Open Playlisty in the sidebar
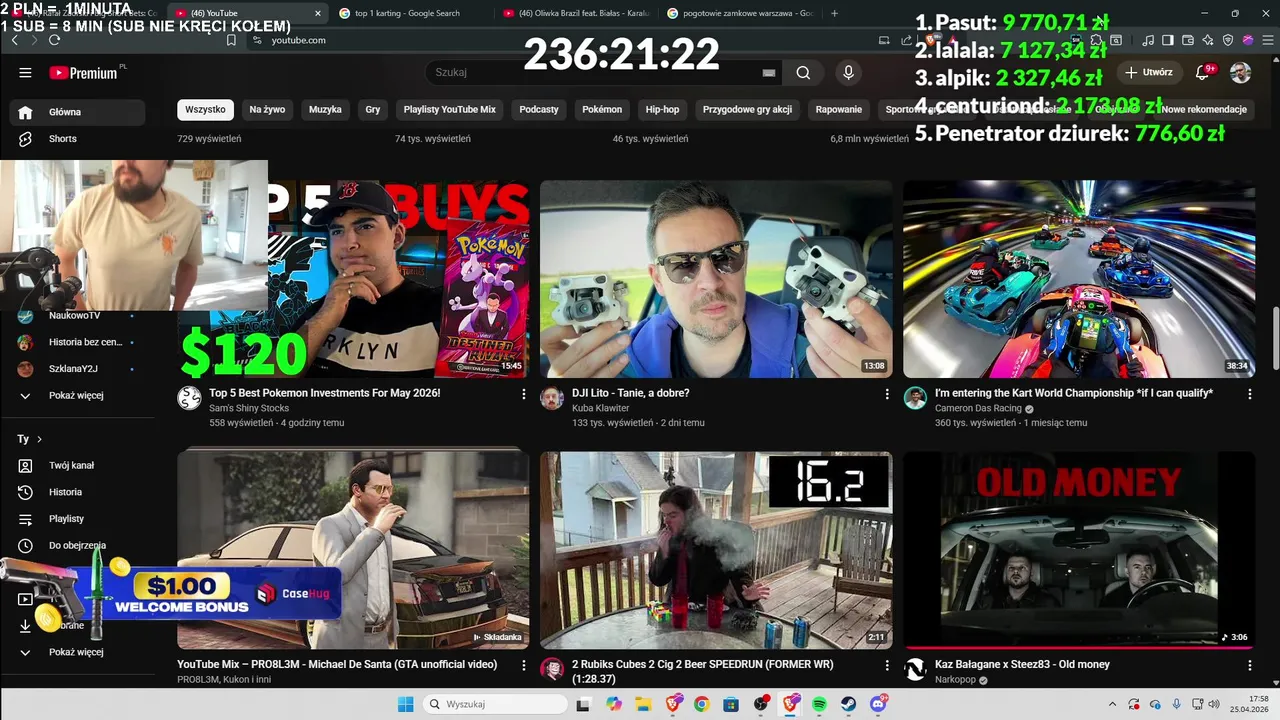This screenshot has width=1280, height=720. tap(76, 519)
